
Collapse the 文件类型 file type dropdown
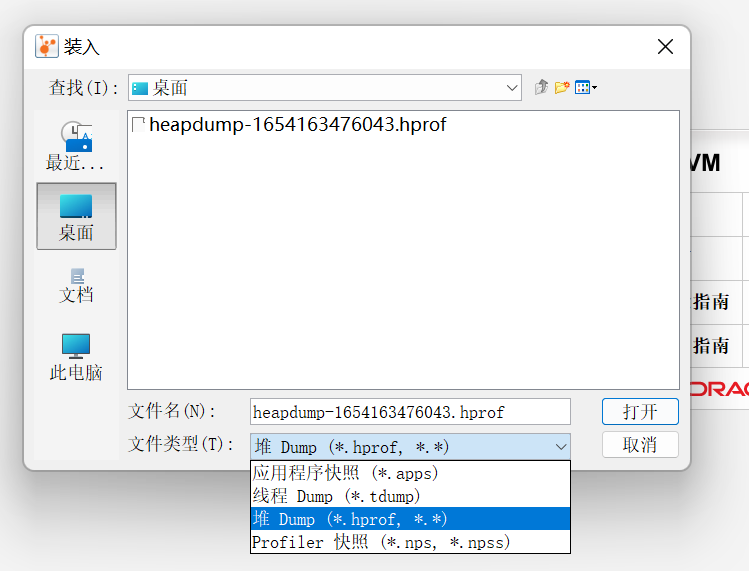point(561,447)
